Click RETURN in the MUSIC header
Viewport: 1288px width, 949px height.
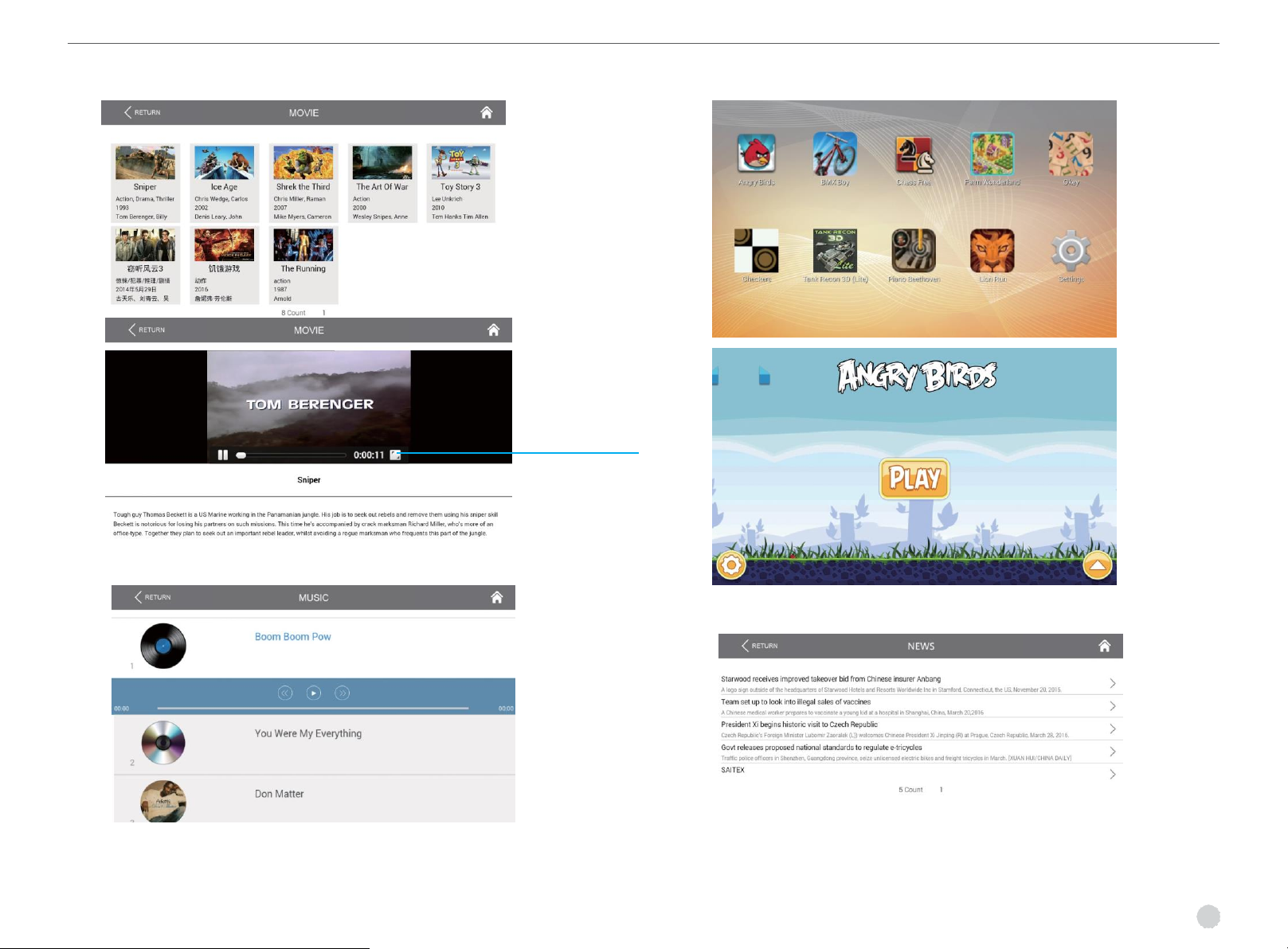pos(153,597)
